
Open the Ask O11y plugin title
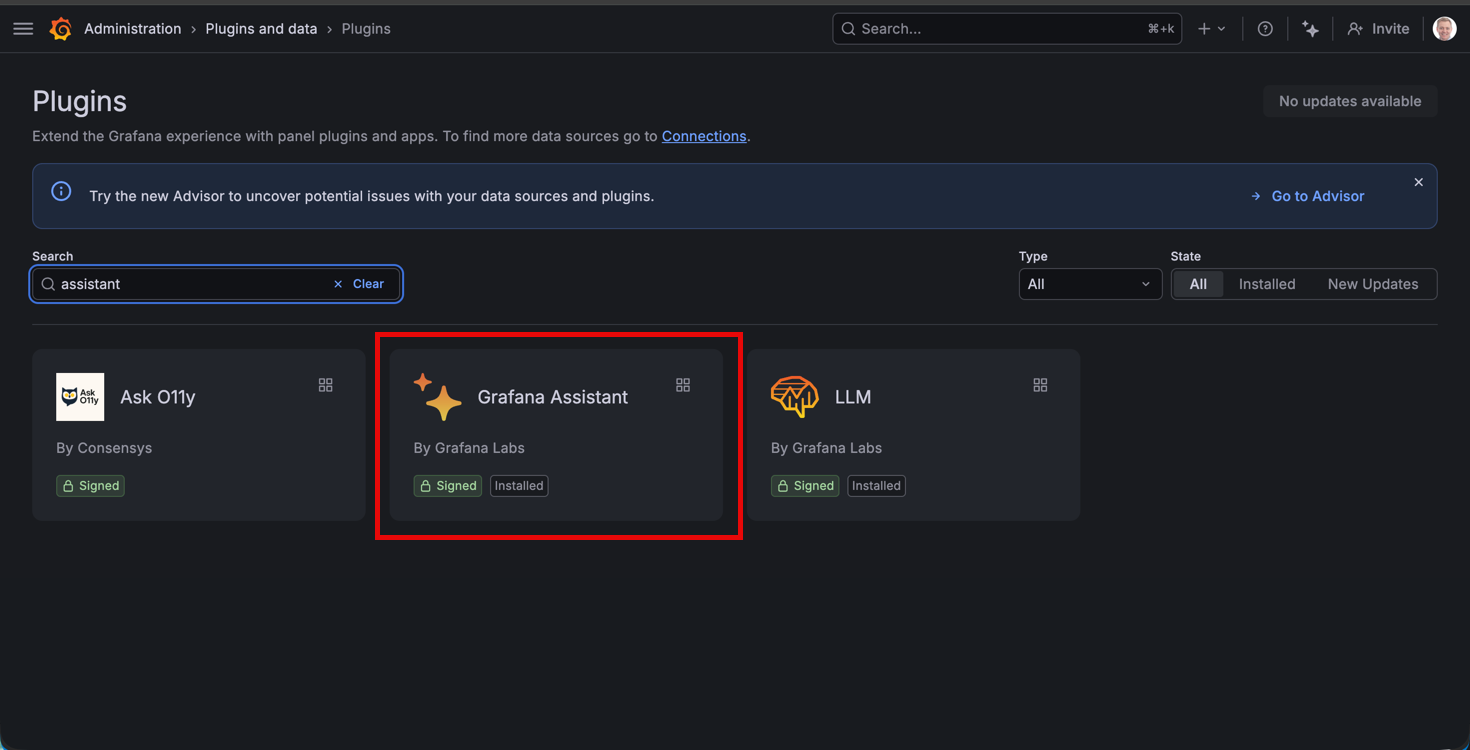(158, 397)
